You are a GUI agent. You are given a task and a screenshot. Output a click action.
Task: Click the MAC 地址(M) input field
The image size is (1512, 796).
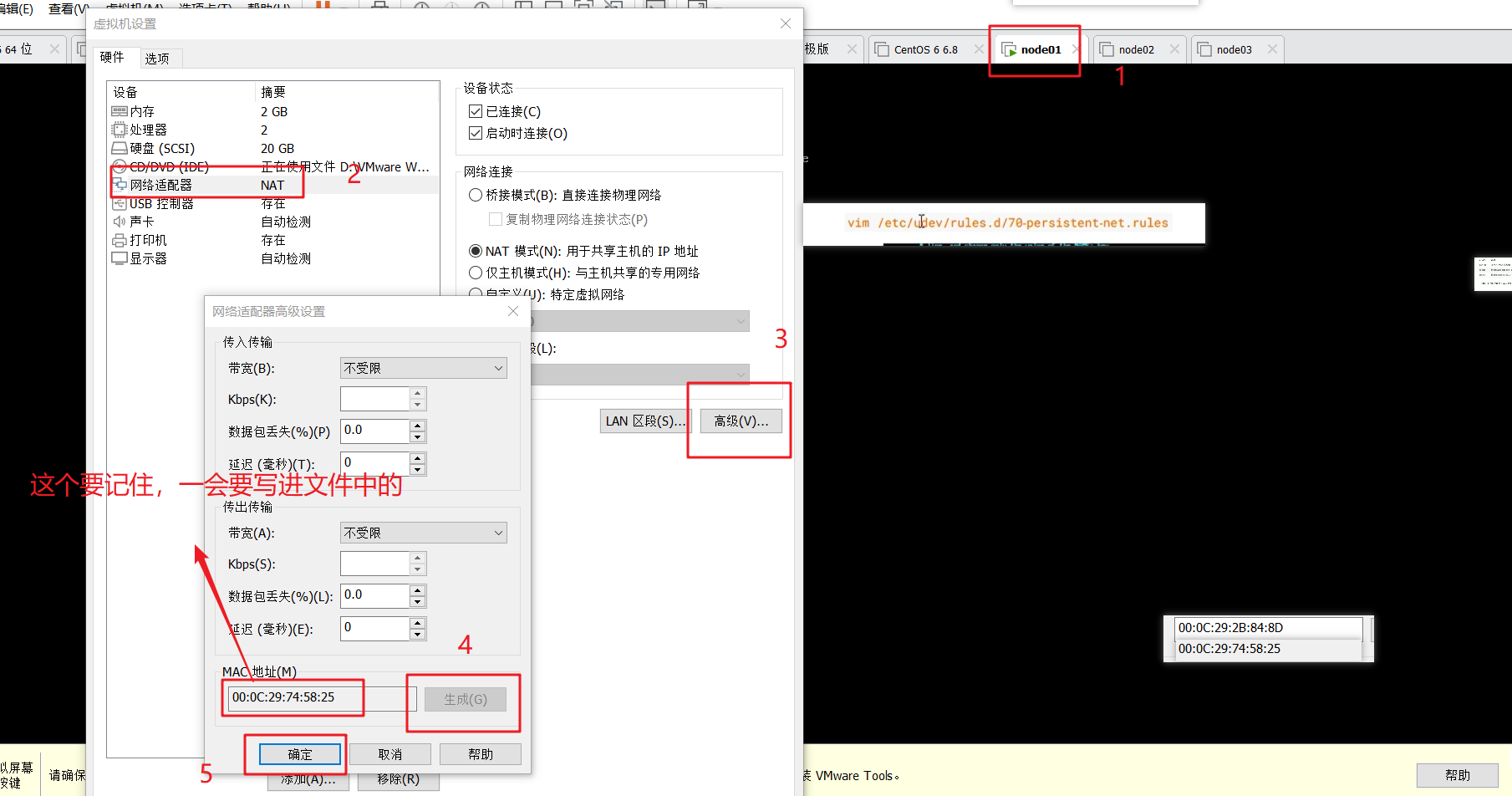(323, 697)
